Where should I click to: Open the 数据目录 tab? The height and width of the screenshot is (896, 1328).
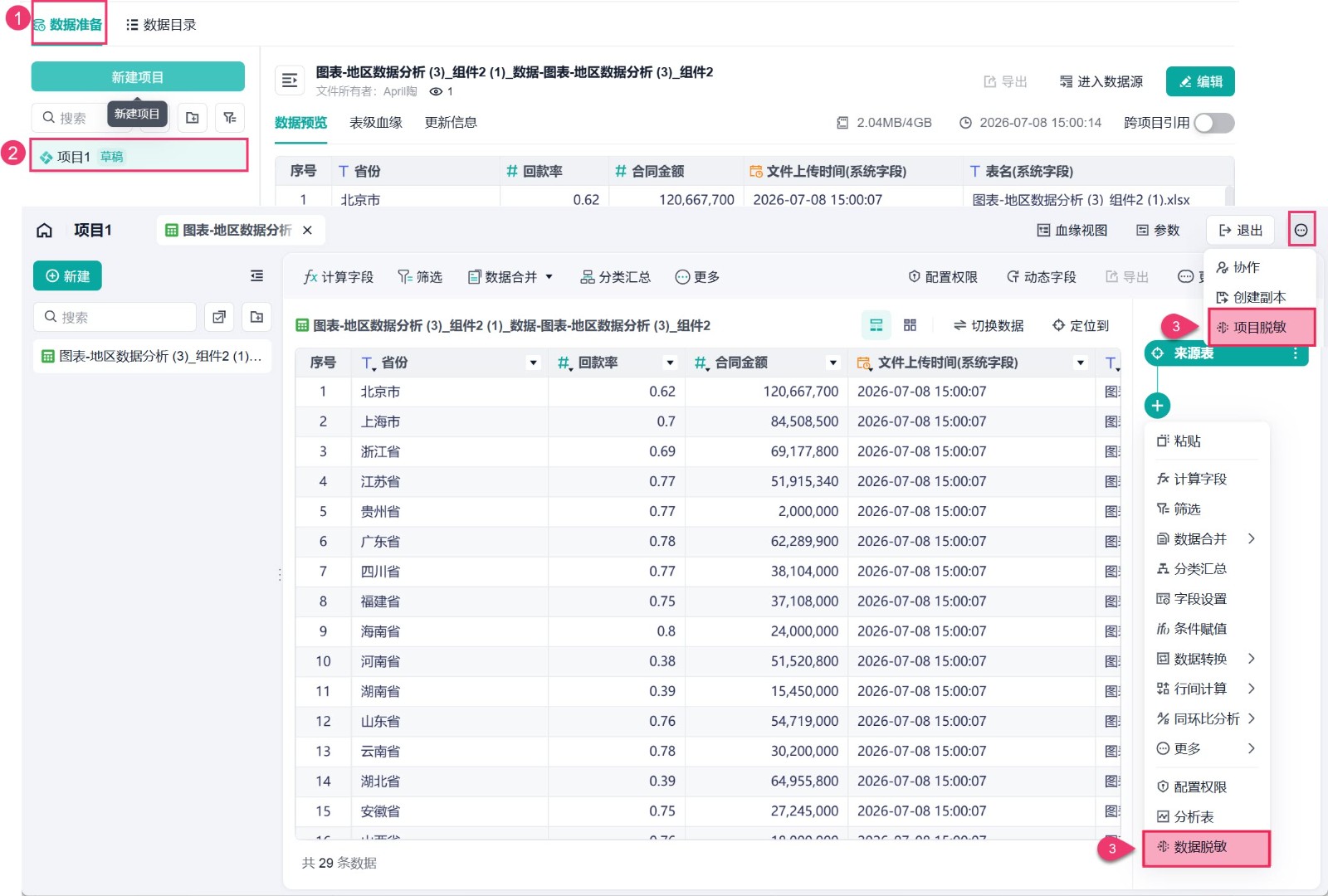[161, 25]
